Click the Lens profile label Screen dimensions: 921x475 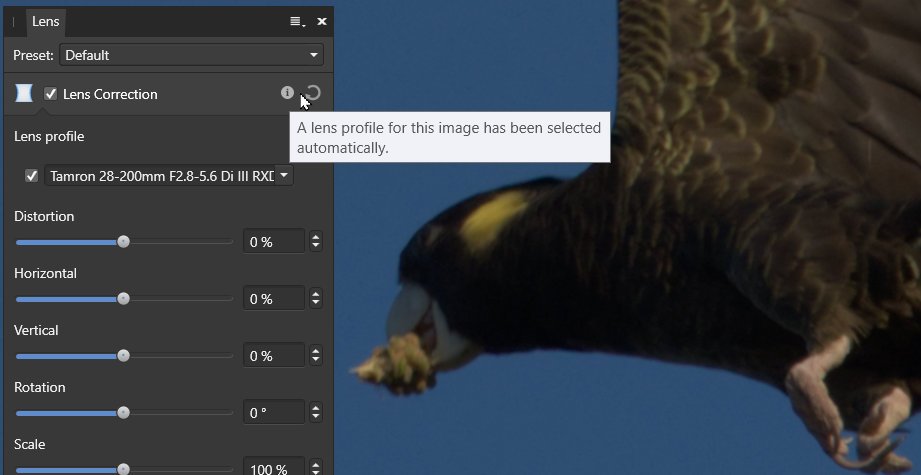[x=49, y=136]
